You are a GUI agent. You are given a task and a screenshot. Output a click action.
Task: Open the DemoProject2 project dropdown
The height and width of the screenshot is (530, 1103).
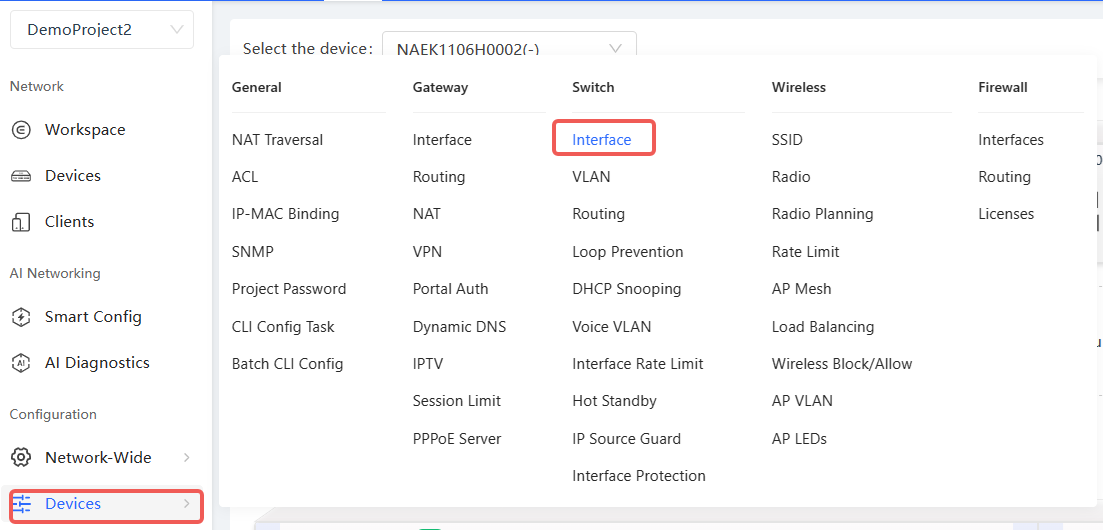point(102,30)
